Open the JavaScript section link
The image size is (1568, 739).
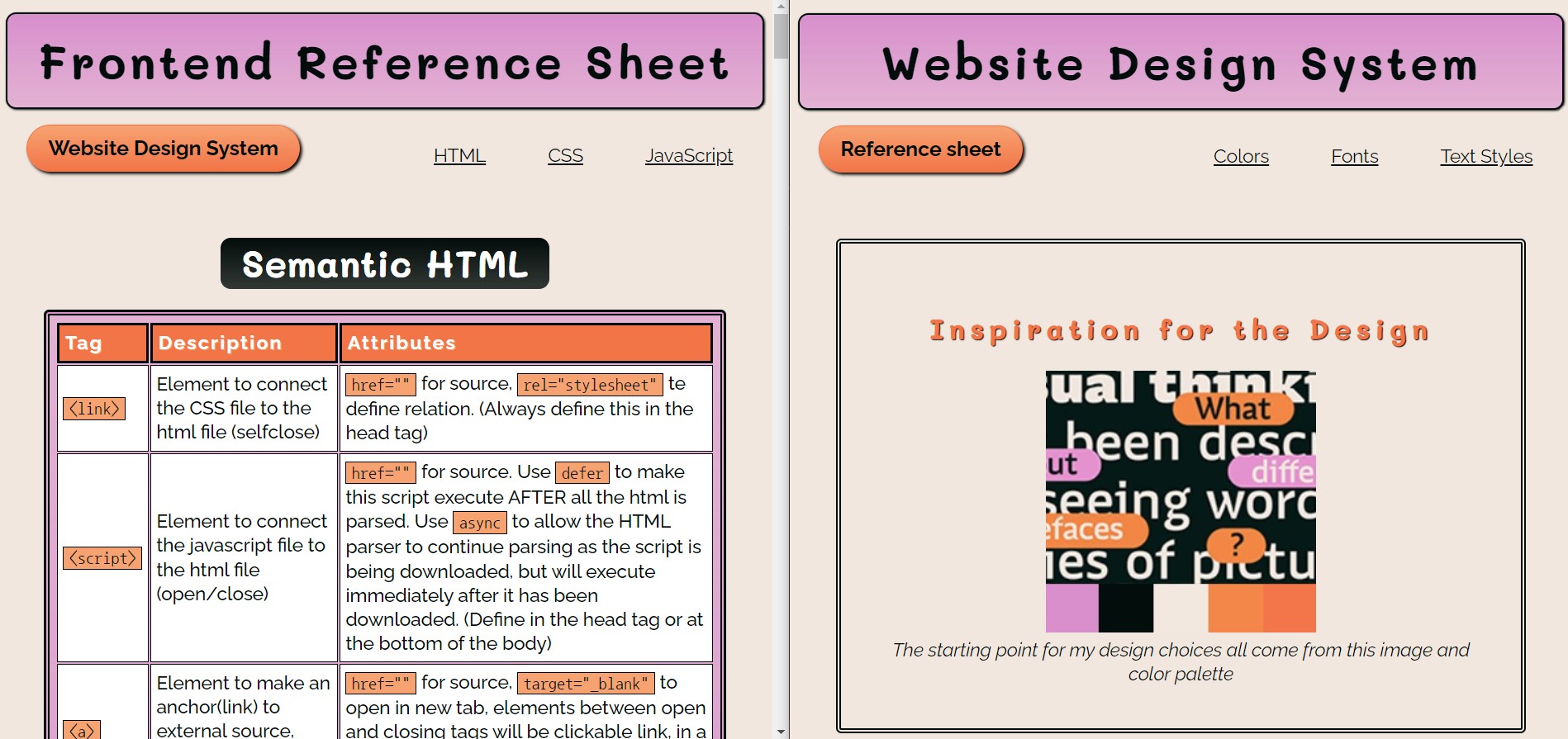tap(689, 155)
